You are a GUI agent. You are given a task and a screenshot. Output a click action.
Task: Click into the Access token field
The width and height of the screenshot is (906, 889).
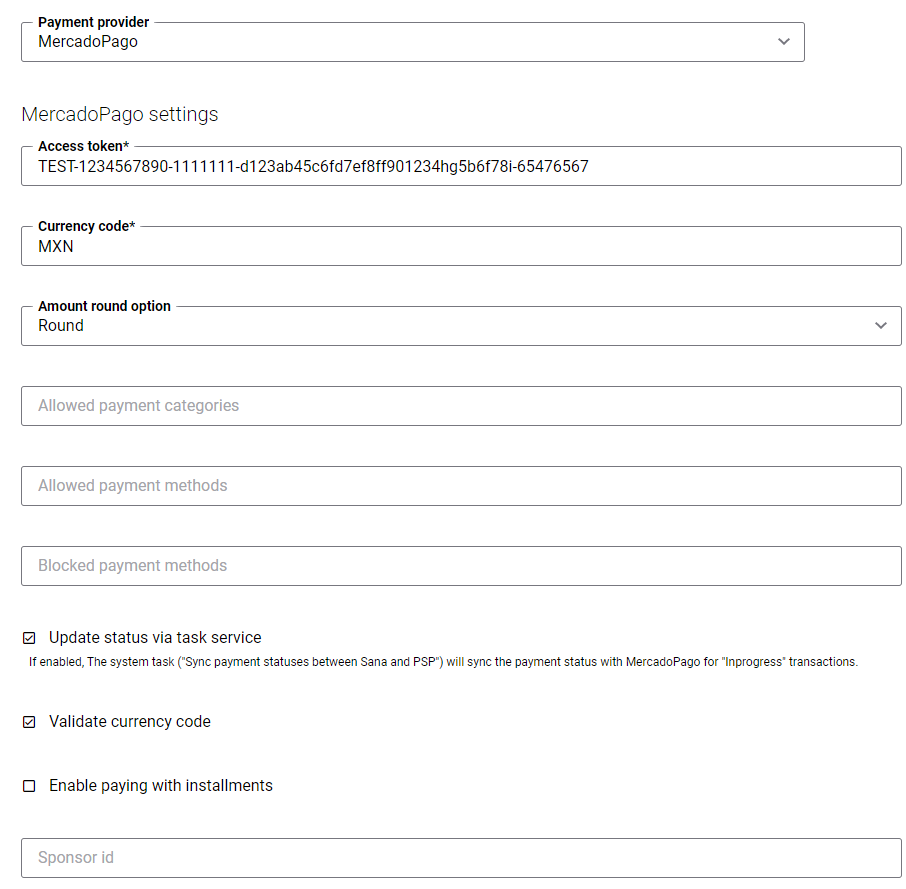click(x=461, y=166)
